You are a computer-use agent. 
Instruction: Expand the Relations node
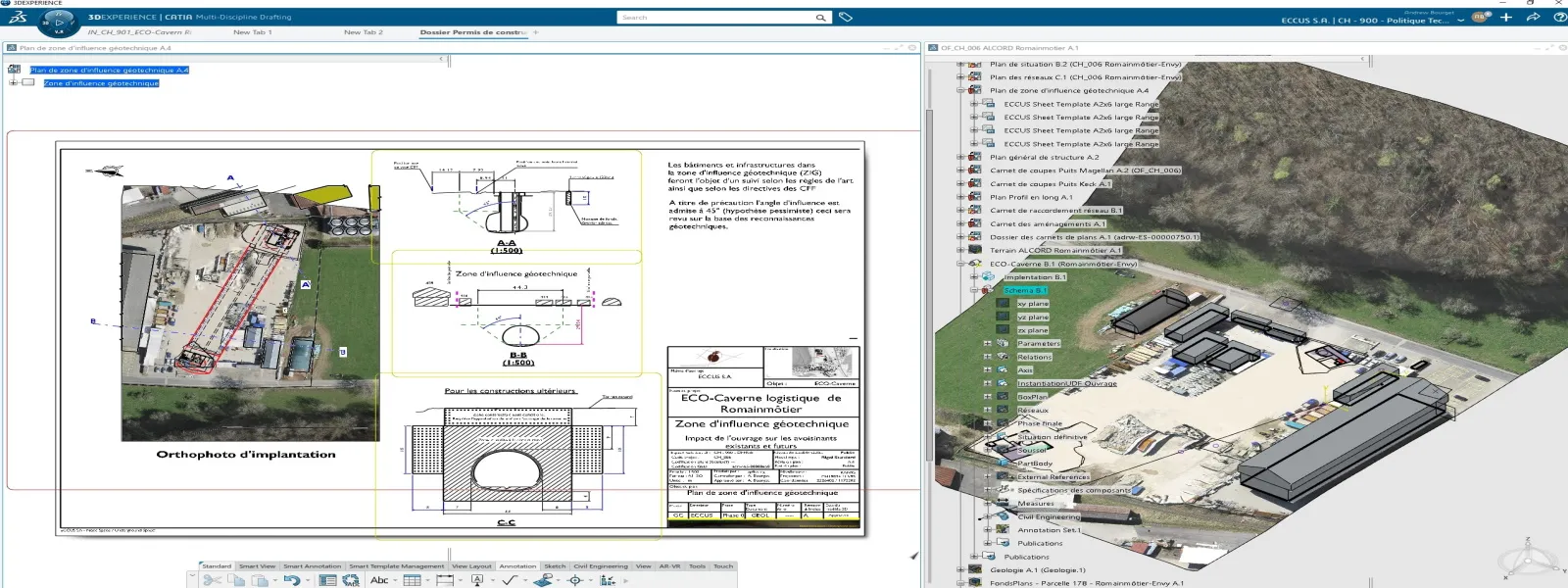point(988,357)
